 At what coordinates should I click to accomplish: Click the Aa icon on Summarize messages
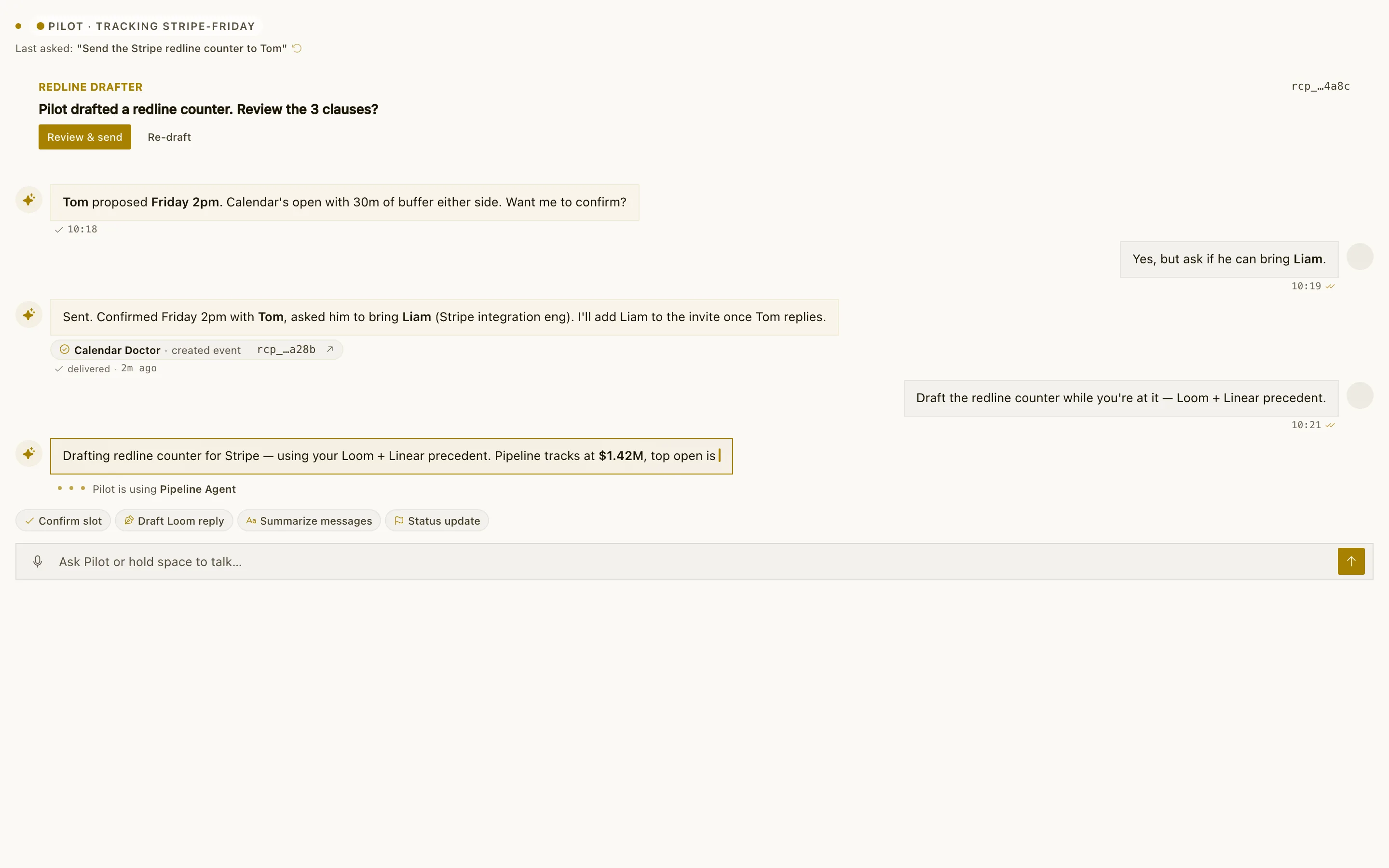pyautogui.click(x=251, y=521)
